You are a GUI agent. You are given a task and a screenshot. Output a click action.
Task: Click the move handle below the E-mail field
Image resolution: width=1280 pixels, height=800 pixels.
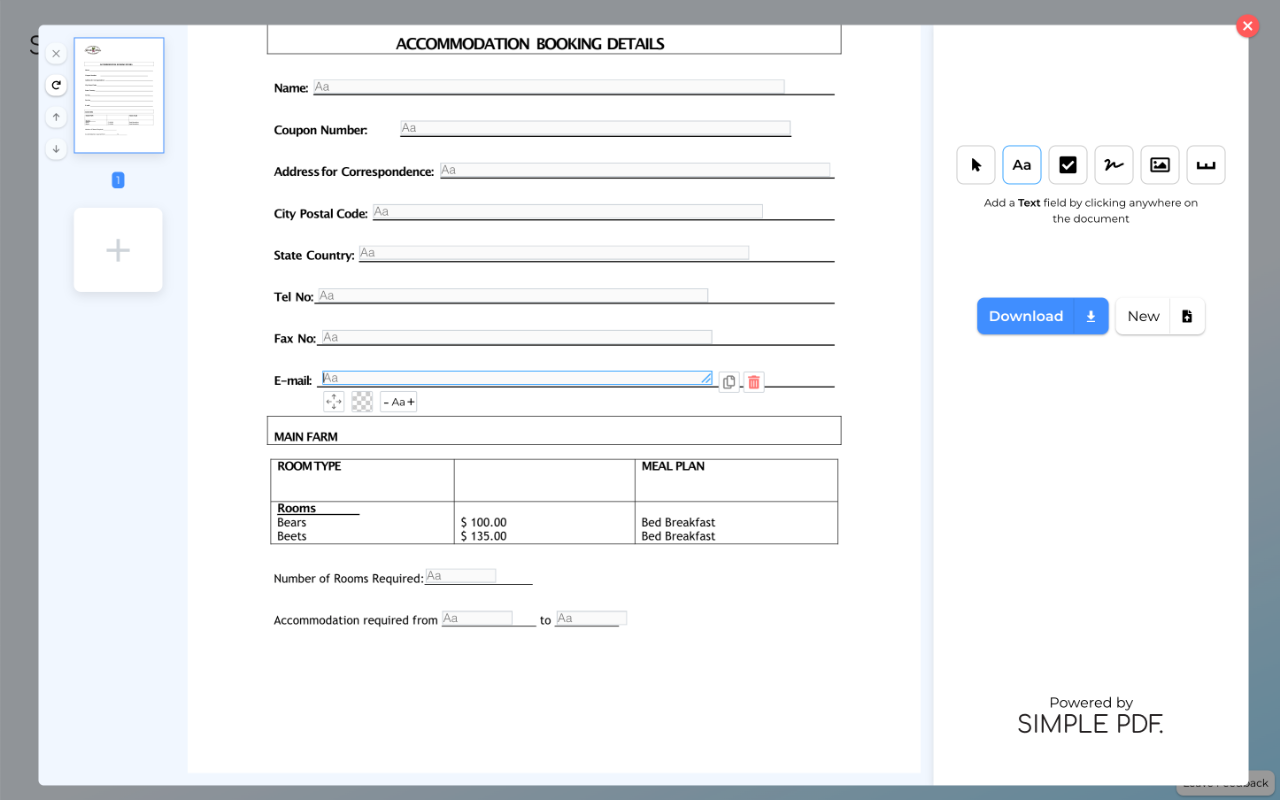(x=334, y=402)
